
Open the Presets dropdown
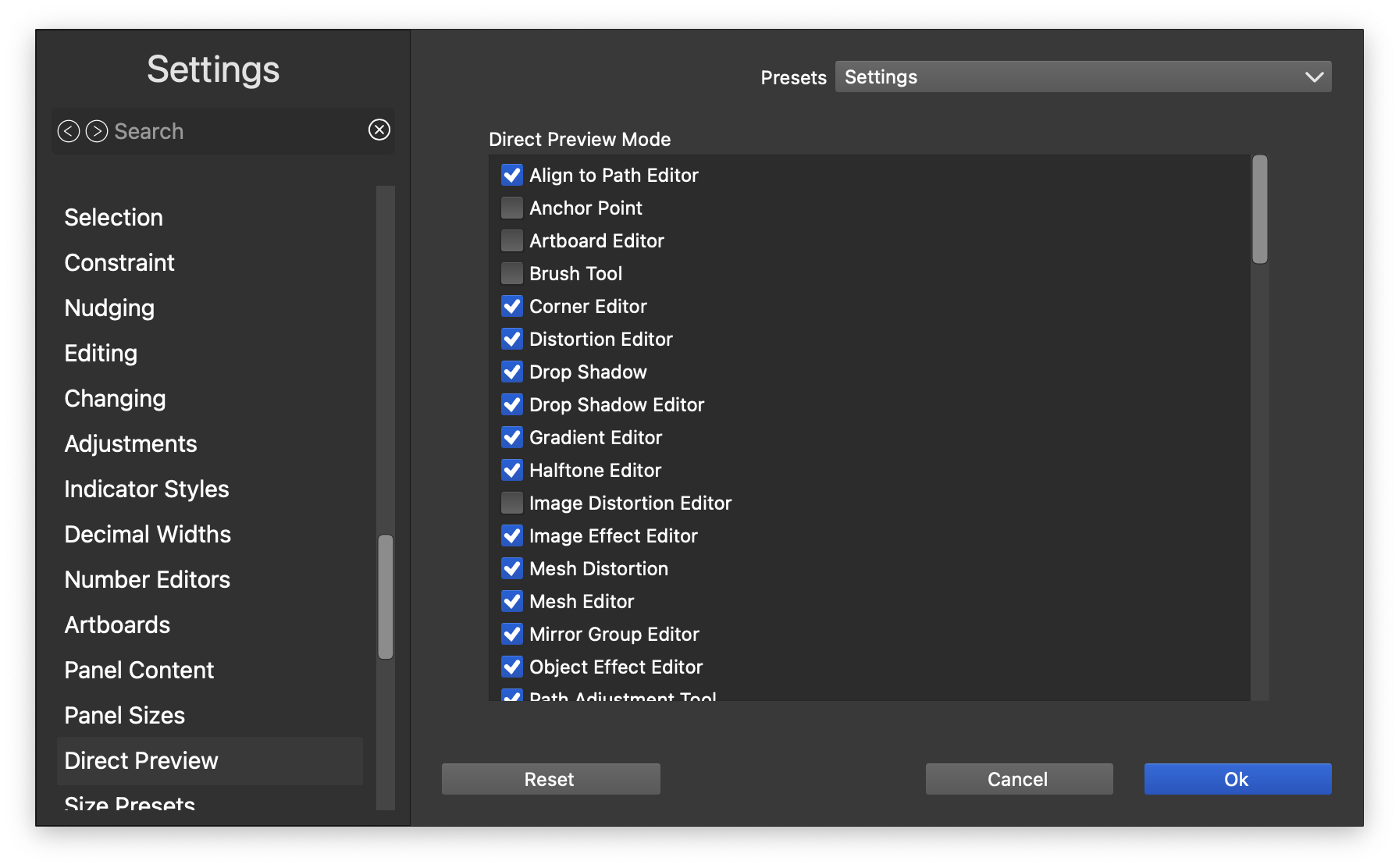1083,76
